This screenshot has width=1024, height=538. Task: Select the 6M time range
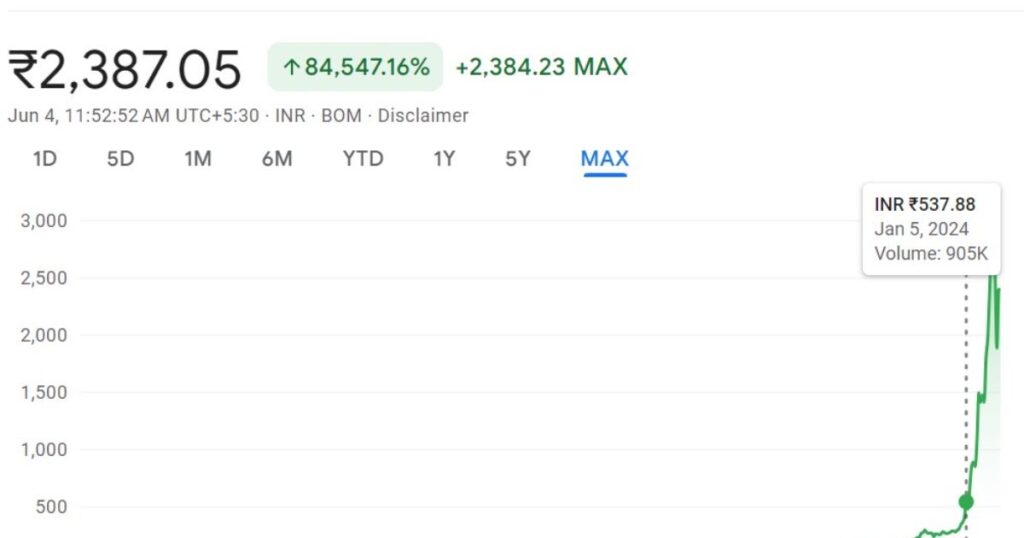coord(276,159)
